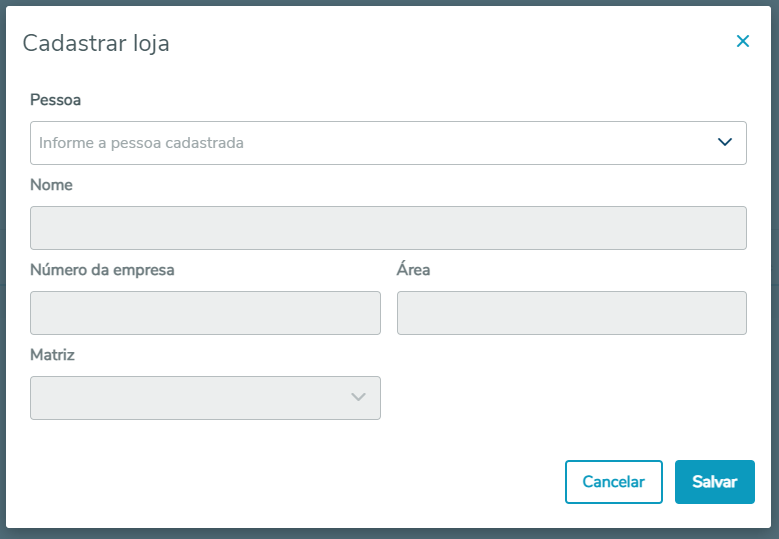Click the Matriz dropdown arrow icon
This screenshot has width=779, height=539.
tap(359, 398)
